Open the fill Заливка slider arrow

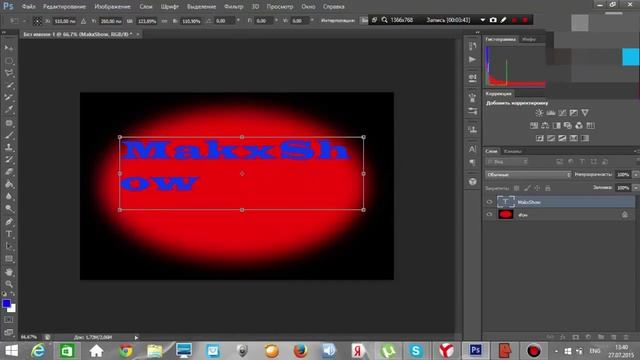[x=636, y=188]
